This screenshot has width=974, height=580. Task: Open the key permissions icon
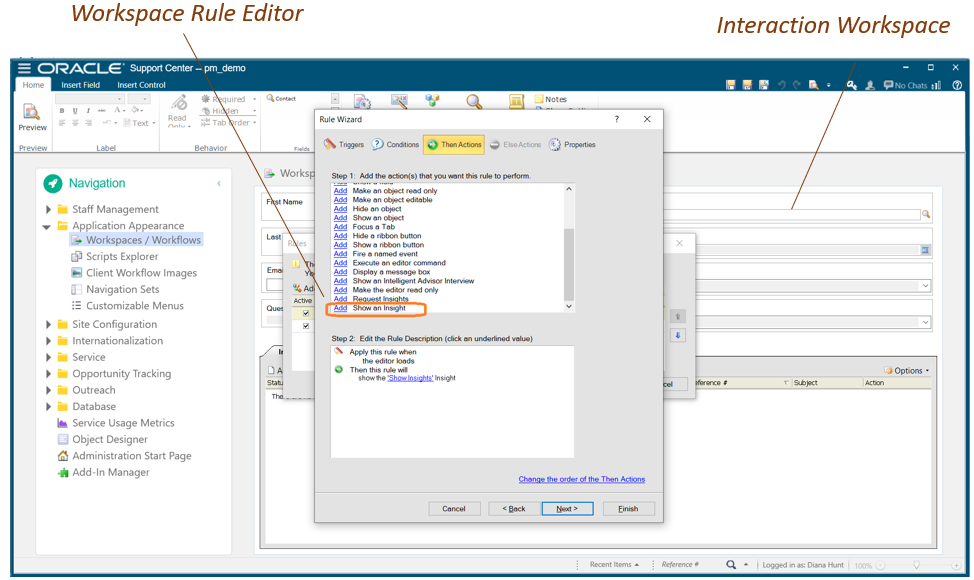coord(852,85)
